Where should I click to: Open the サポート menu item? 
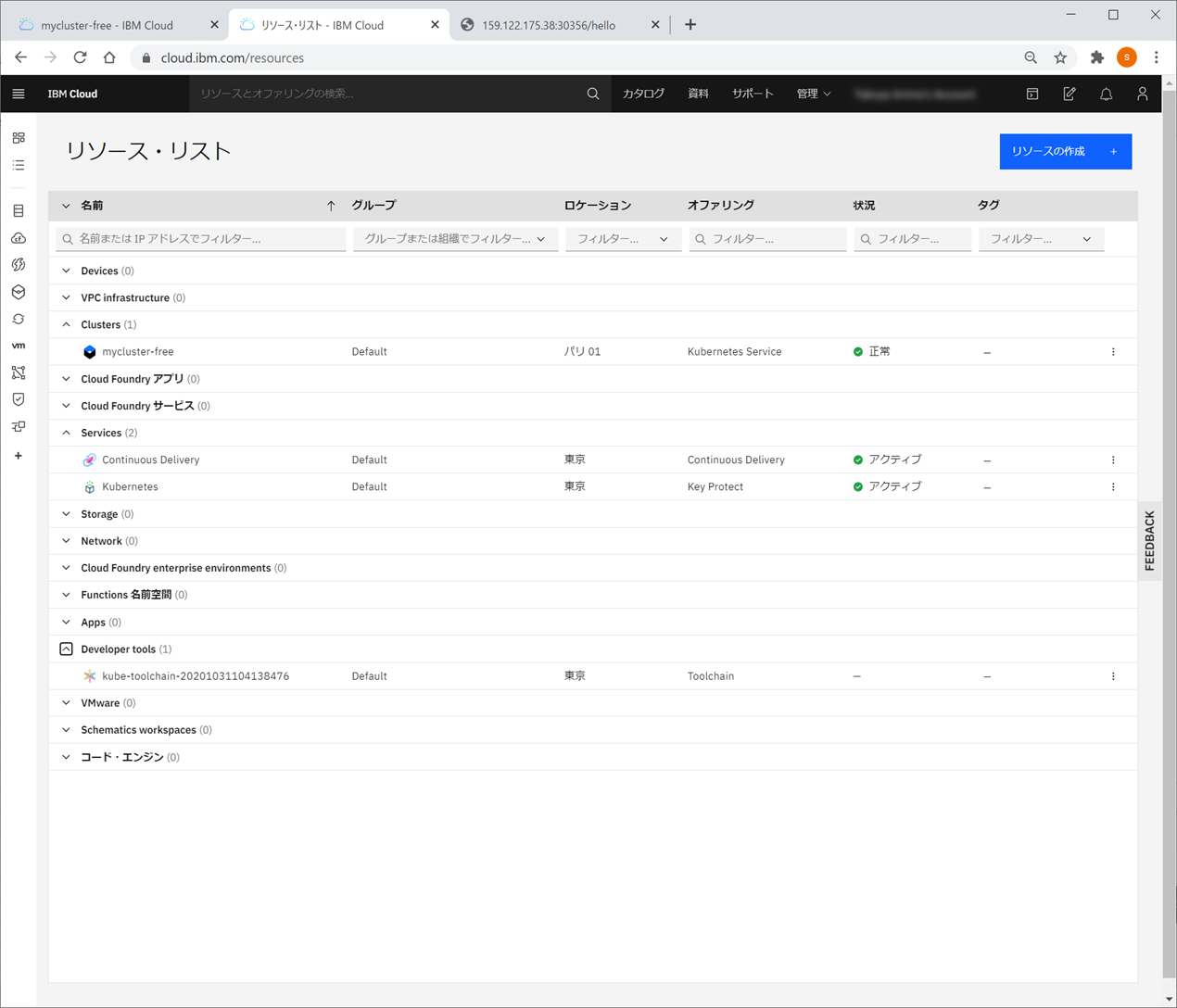[753, 94]
